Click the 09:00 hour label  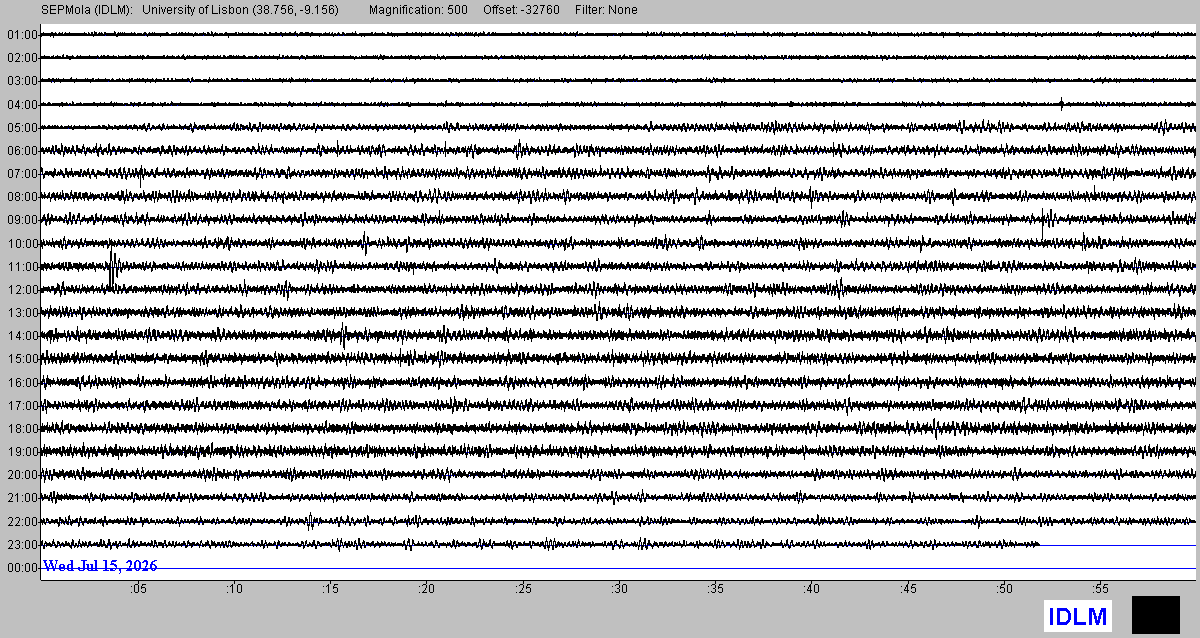pos(22,220)
